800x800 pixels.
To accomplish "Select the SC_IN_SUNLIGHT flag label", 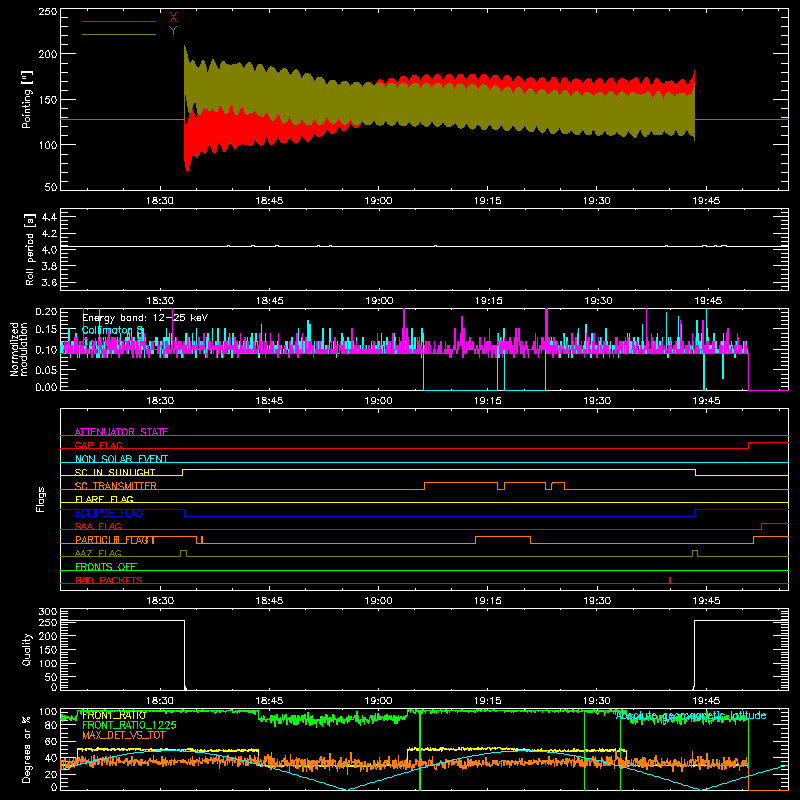I will click(x=115, y=472).
